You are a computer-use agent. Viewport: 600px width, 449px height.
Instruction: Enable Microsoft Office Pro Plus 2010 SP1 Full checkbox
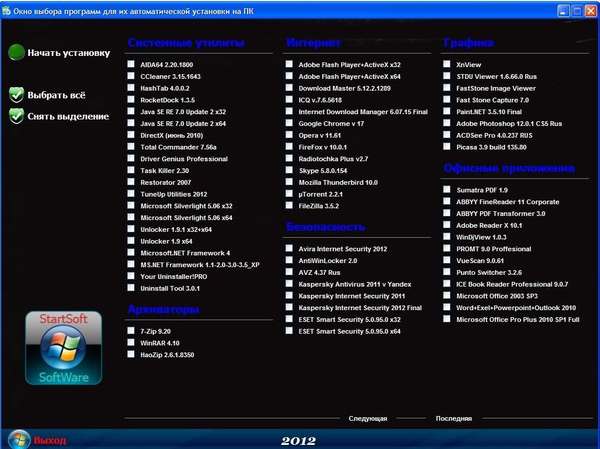447,319
